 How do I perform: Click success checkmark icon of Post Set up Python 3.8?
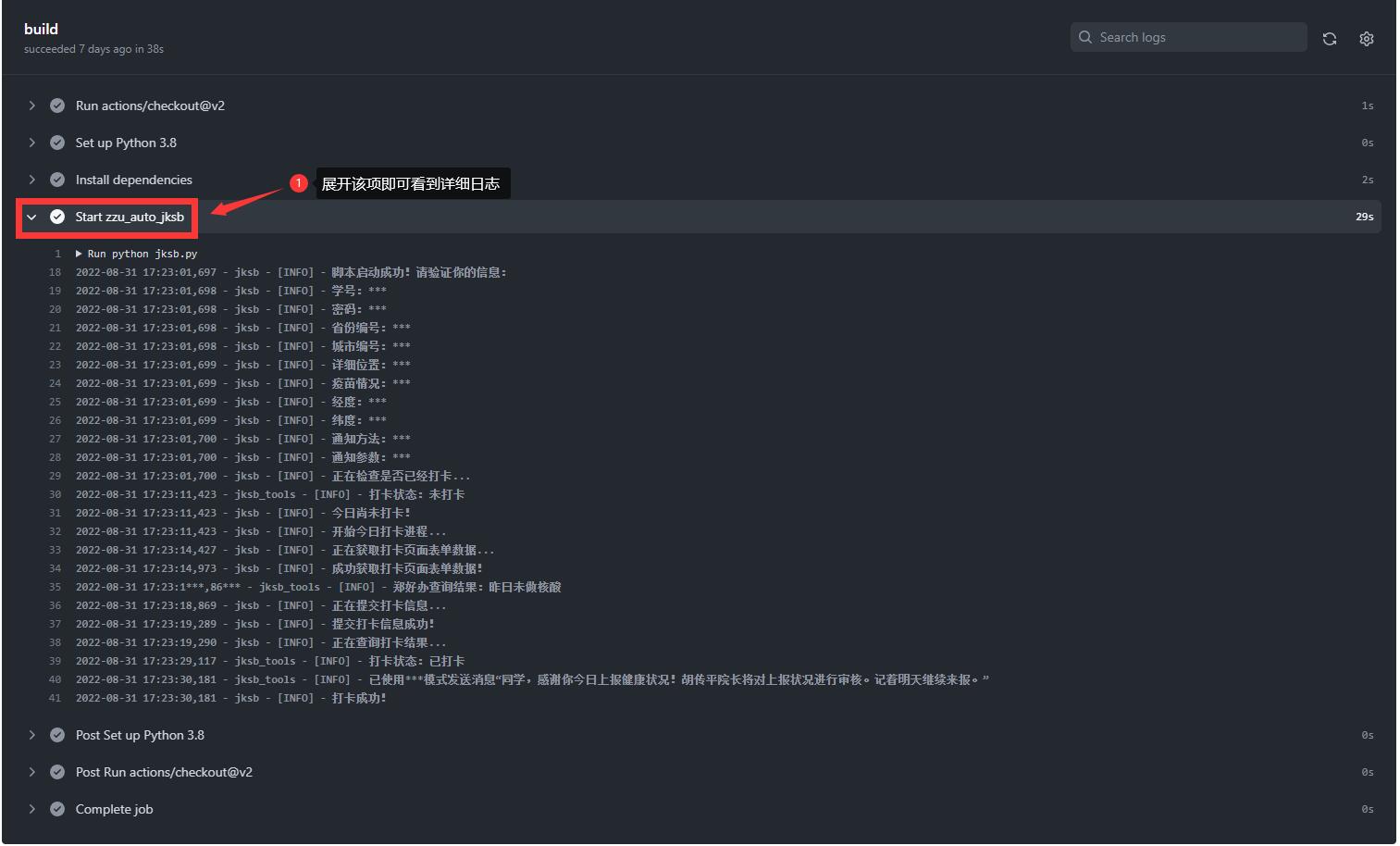tap(57, 735)
